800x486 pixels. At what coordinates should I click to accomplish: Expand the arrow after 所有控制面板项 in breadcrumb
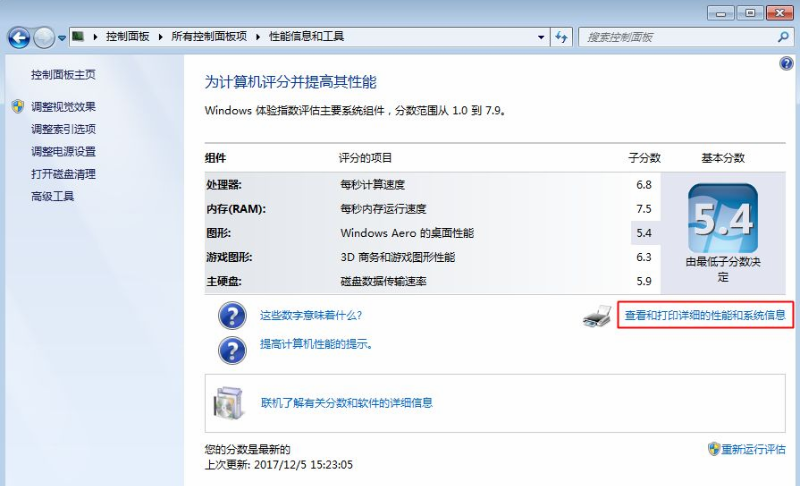(258, 37)
